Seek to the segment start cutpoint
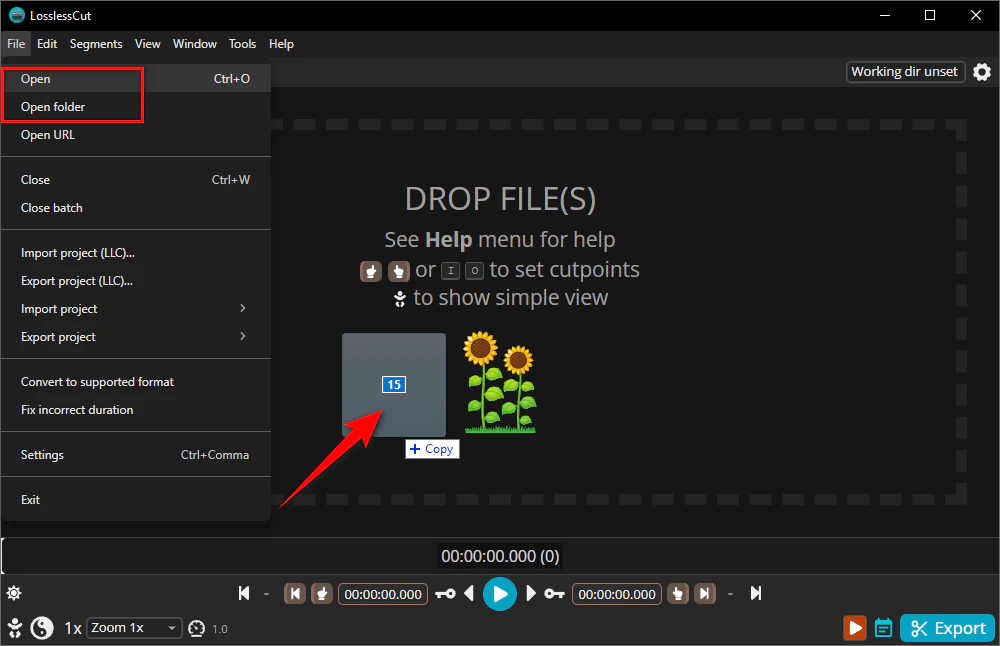1000x646 pixels. (295, 594)
